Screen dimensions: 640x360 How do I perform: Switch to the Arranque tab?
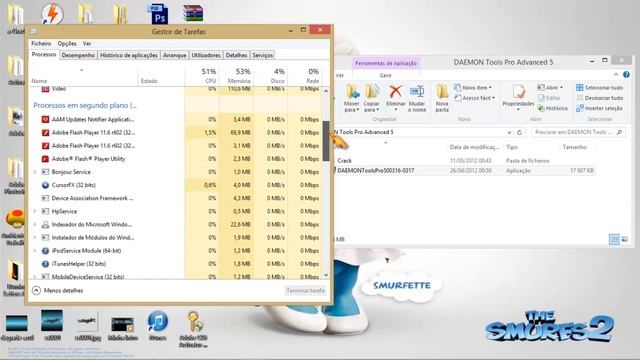click(x=174, y=55)
